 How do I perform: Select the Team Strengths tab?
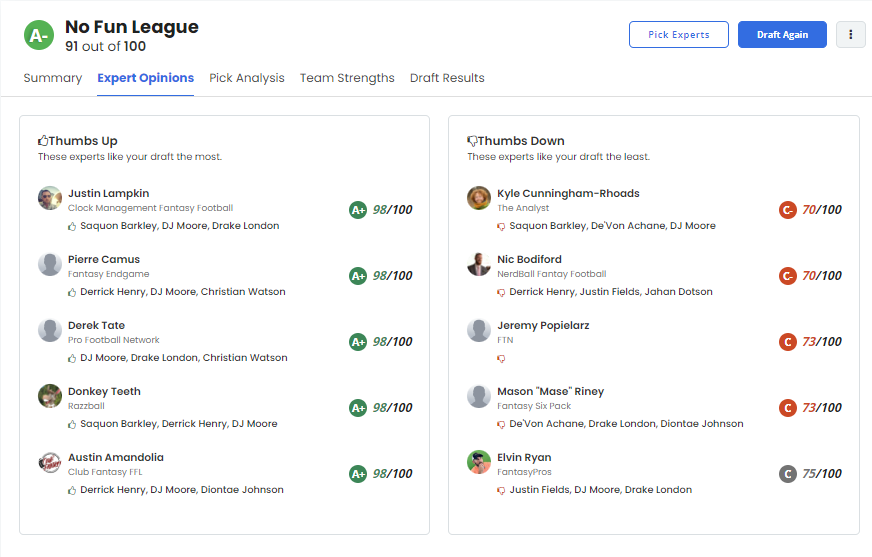click(x=347, y=78)
